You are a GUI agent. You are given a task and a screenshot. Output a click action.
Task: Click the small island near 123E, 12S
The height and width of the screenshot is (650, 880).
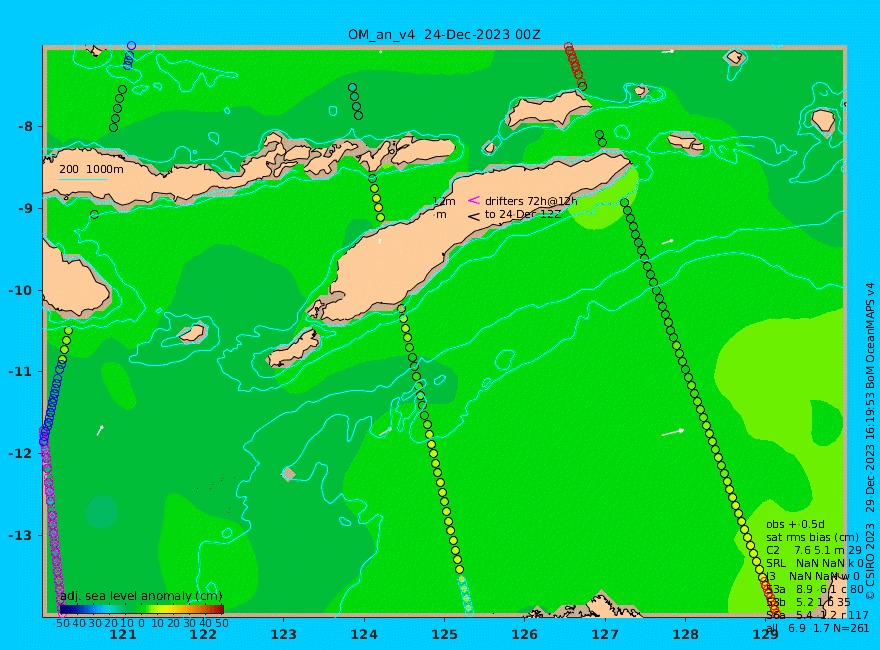point(288,474)
